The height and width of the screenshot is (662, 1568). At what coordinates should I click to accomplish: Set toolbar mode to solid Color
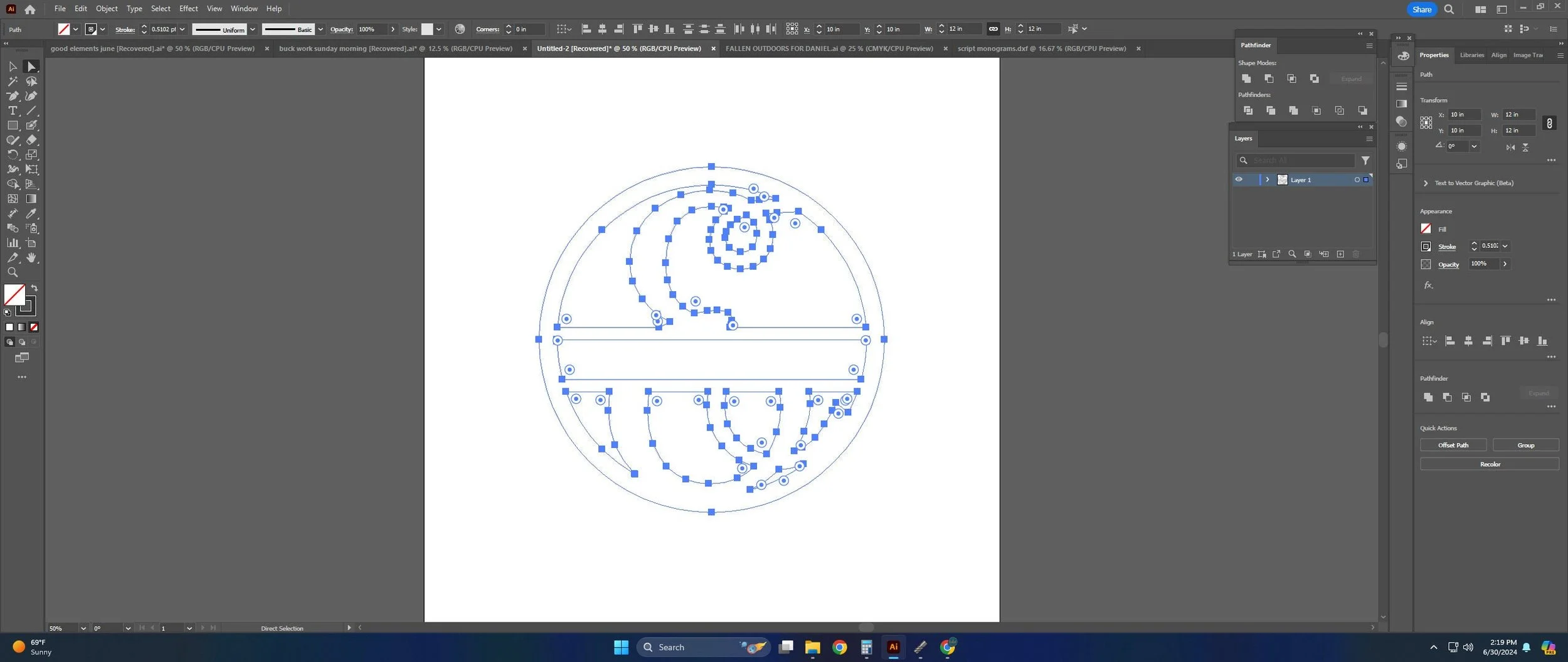(9, 327)
